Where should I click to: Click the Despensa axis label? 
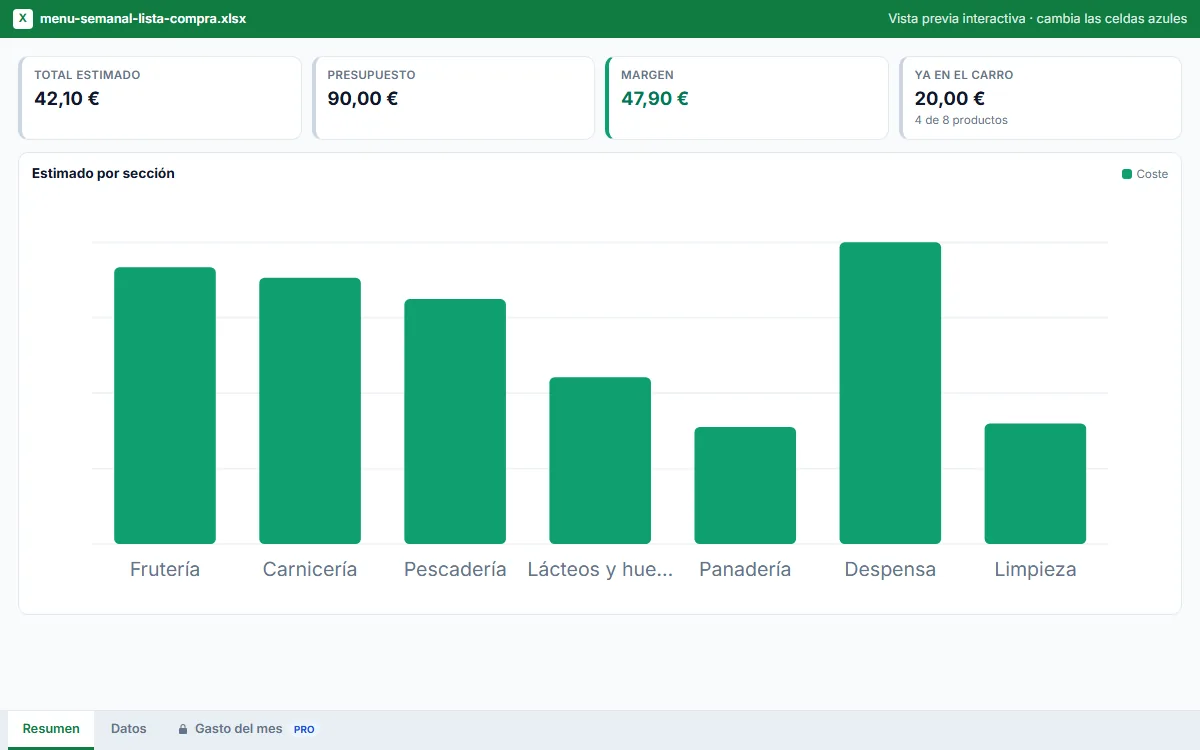(890, 569)
